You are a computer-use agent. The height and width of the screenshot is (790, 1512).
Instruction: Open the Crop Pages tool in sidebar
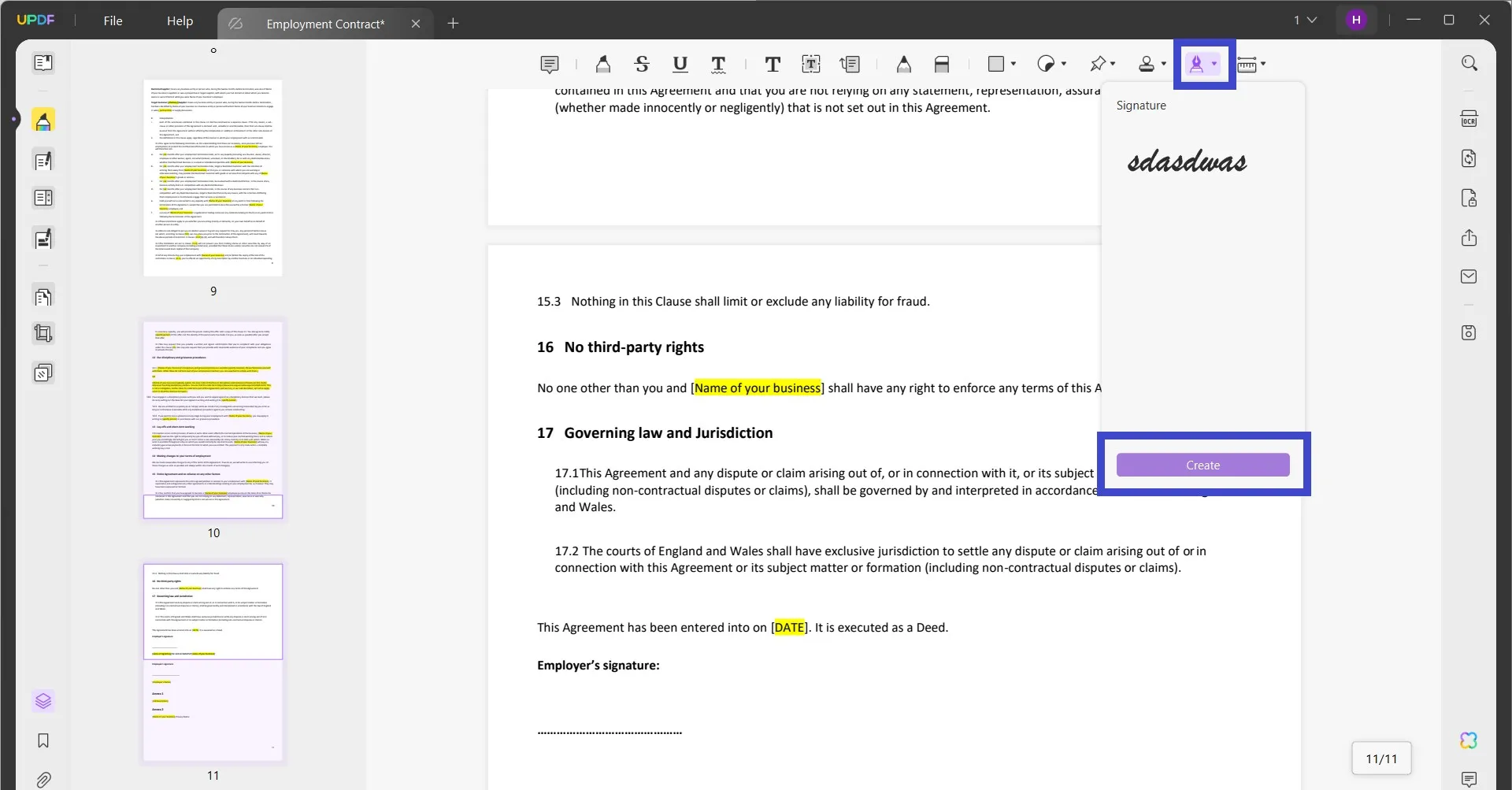pyautogui.click(x=43, y=334)
